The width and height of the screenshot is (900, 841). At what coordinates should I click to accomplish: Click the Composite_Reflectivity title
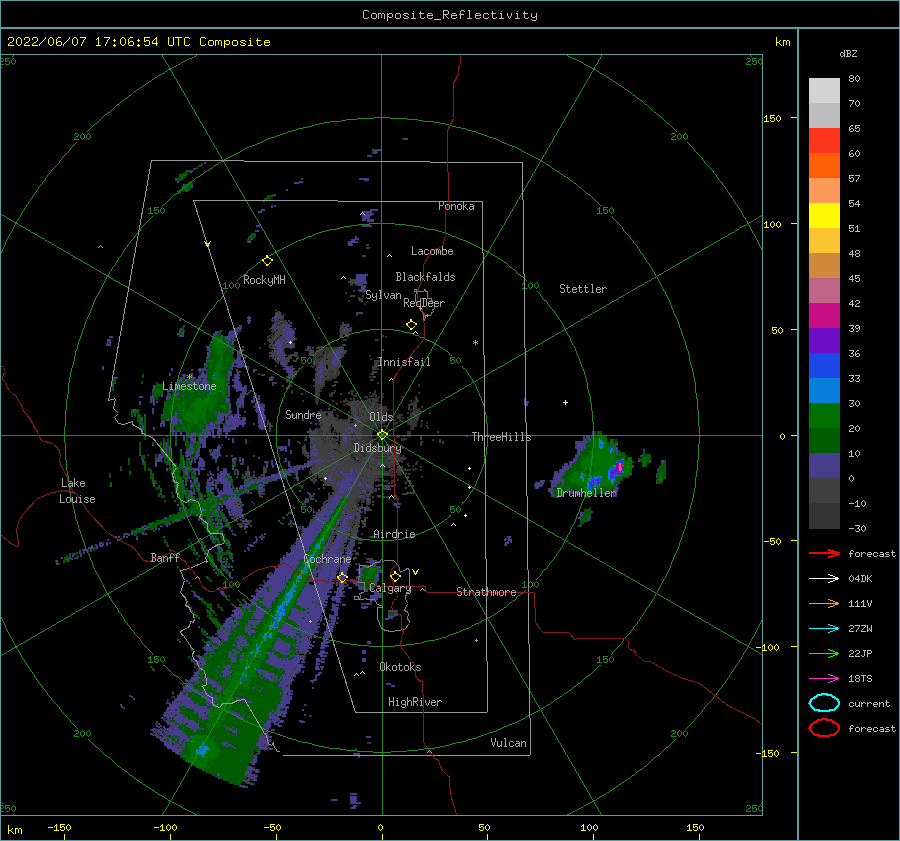(x=449, y=15)
